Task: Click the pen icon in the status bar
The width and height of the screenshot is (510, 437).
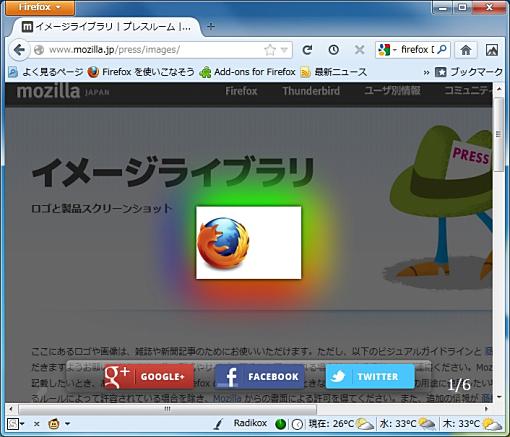Action: pyautogui.click(x=219, y=424)
